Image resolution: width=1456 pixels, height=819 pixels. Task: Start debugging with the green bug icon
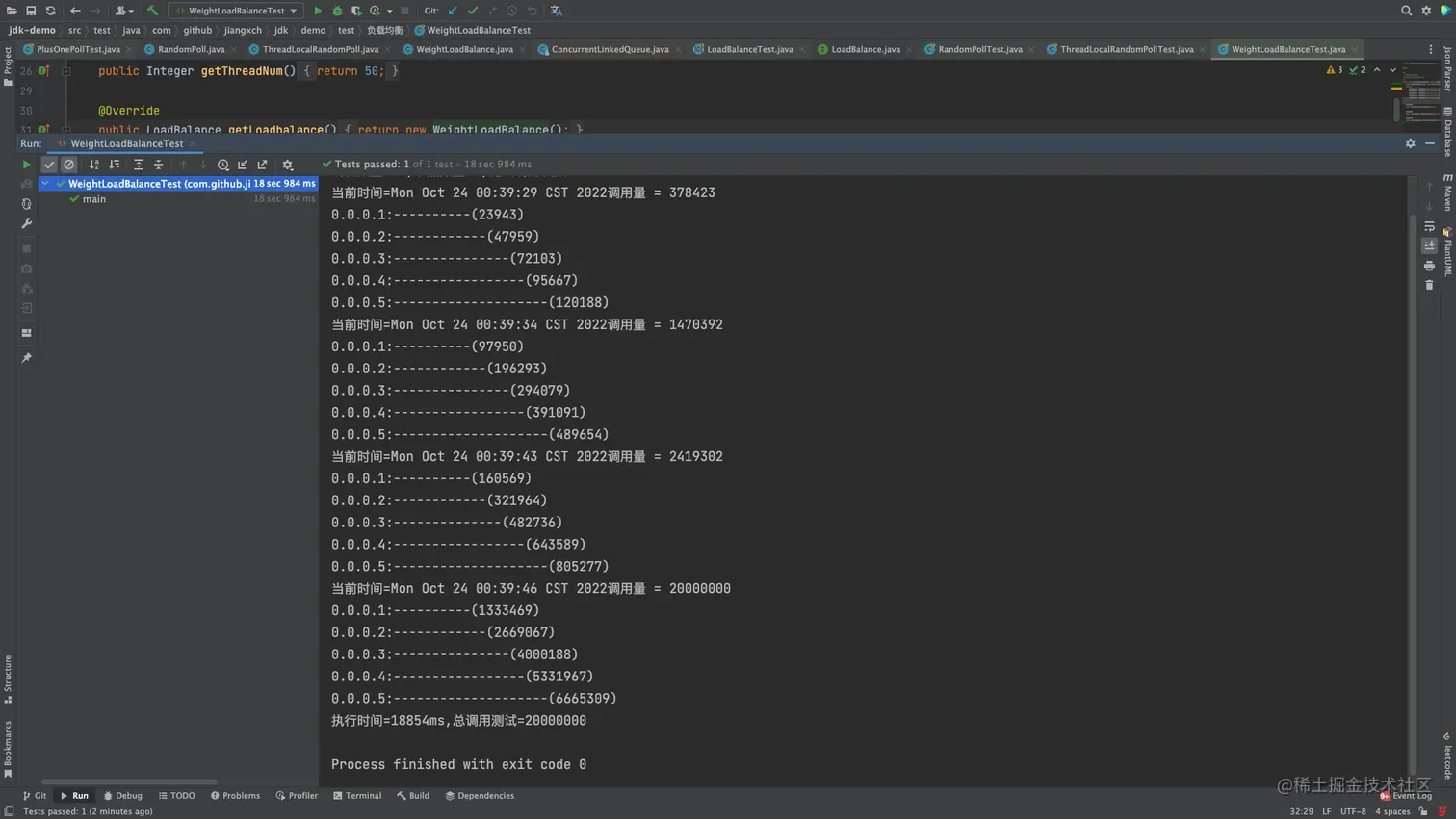click(337, 11)
